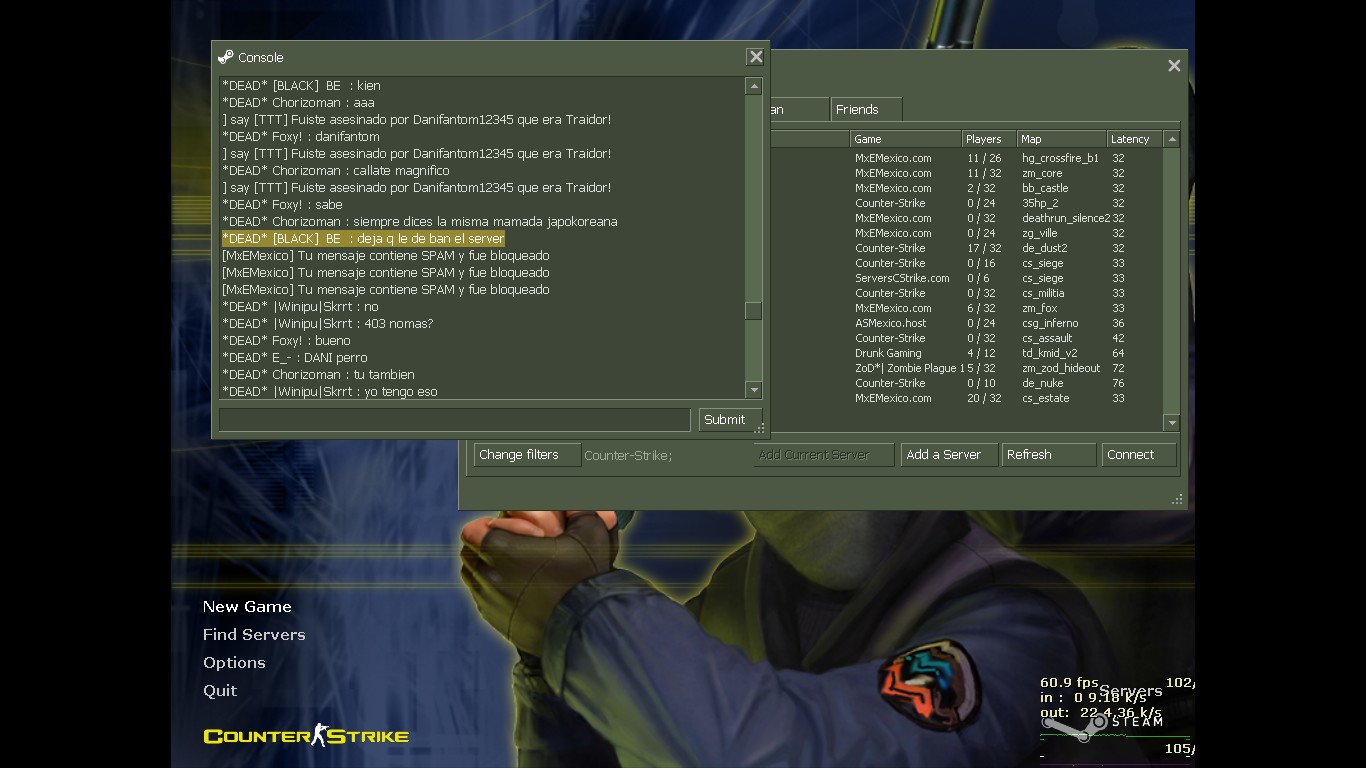
Task: Sort servers by Map column
Action: pos(1062,139)
